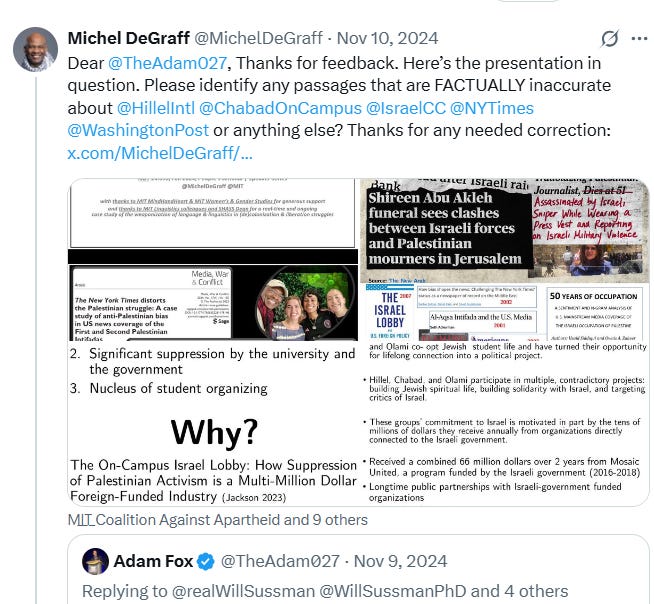
Task: Click 'MIT Coalition Against Apartheid and 9 others'
Action: click(x=218, y=520)
